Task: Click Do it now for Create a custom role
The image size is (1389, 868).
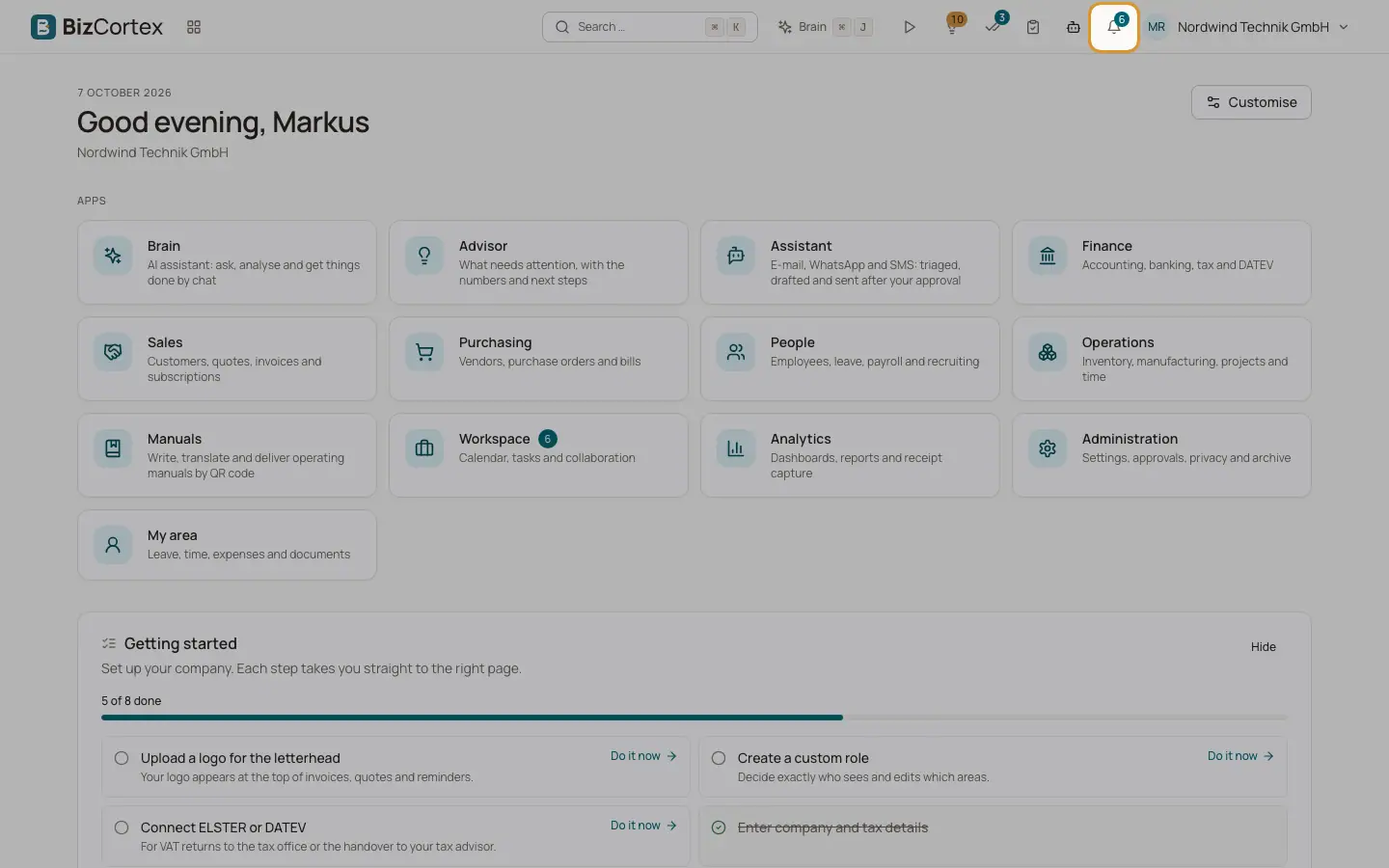Action: pyautogui.click(x=1240, y=756)
